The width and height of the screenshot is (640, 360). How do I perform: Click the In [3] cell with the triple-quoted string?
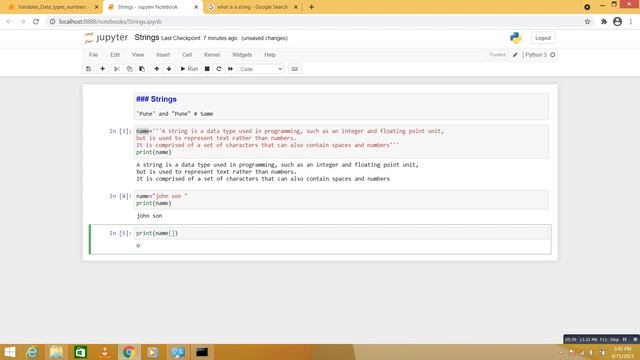tap(341, 142)
